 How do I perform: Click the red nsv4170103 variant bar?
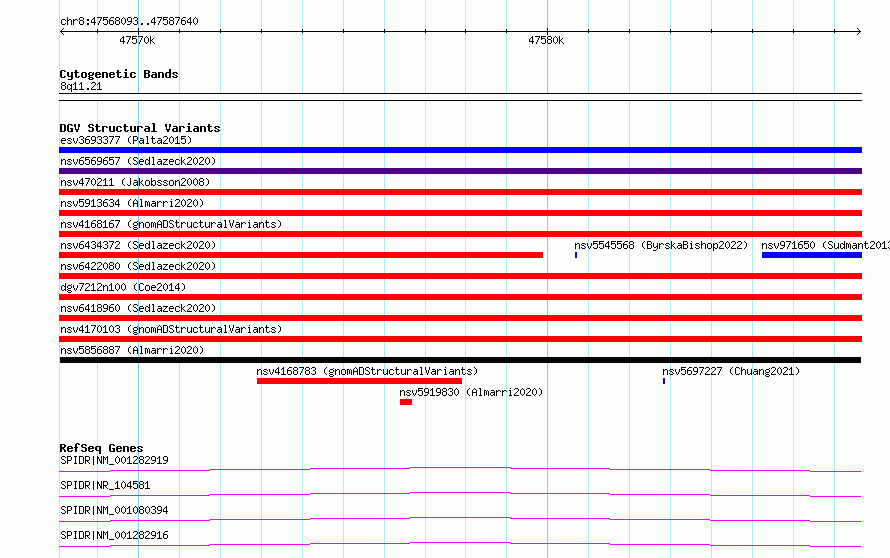(460, 339)
